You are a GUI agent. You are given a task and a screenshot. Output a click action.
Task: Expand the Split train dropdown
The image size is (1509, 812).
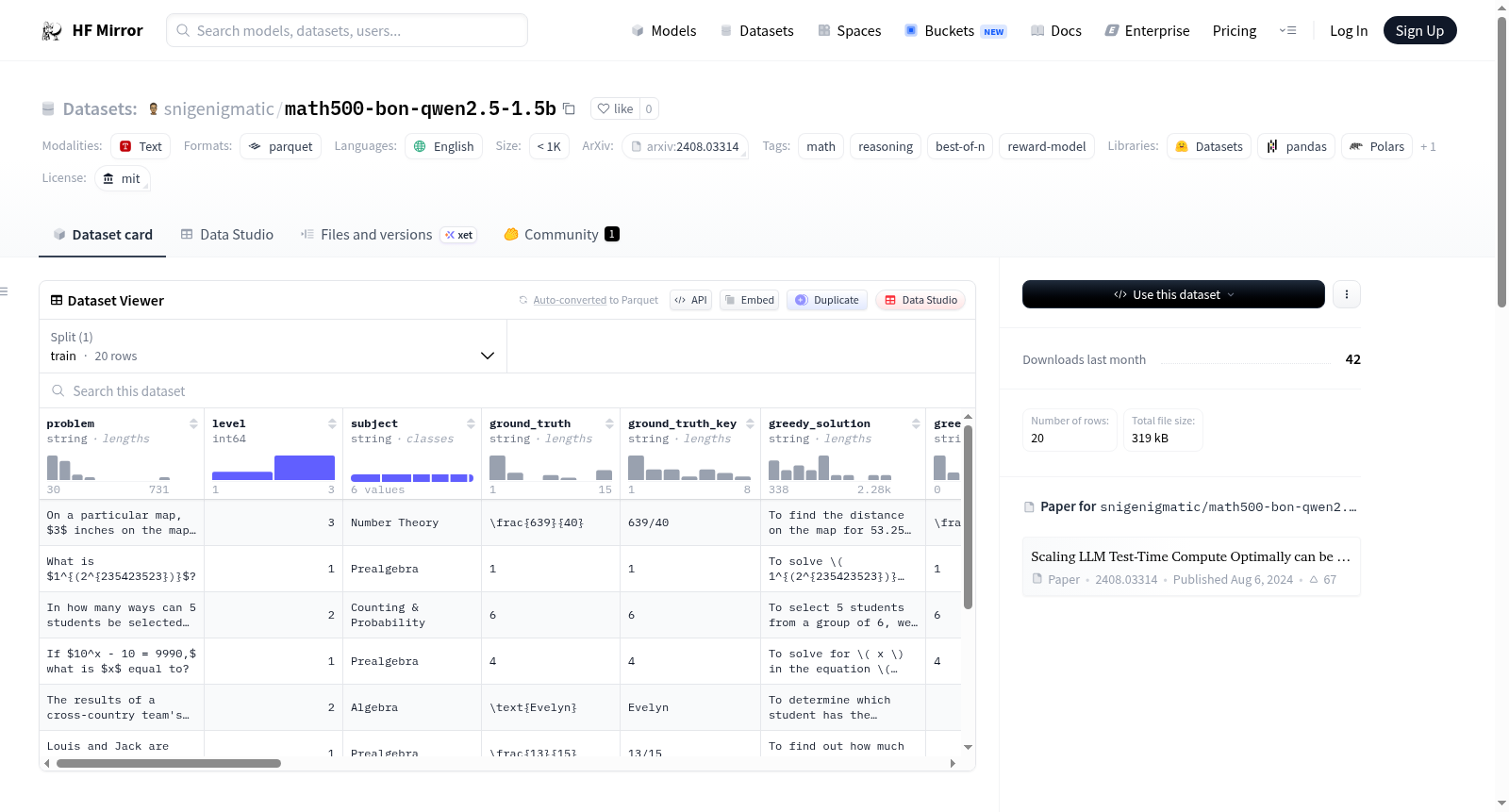click(273, 346)
